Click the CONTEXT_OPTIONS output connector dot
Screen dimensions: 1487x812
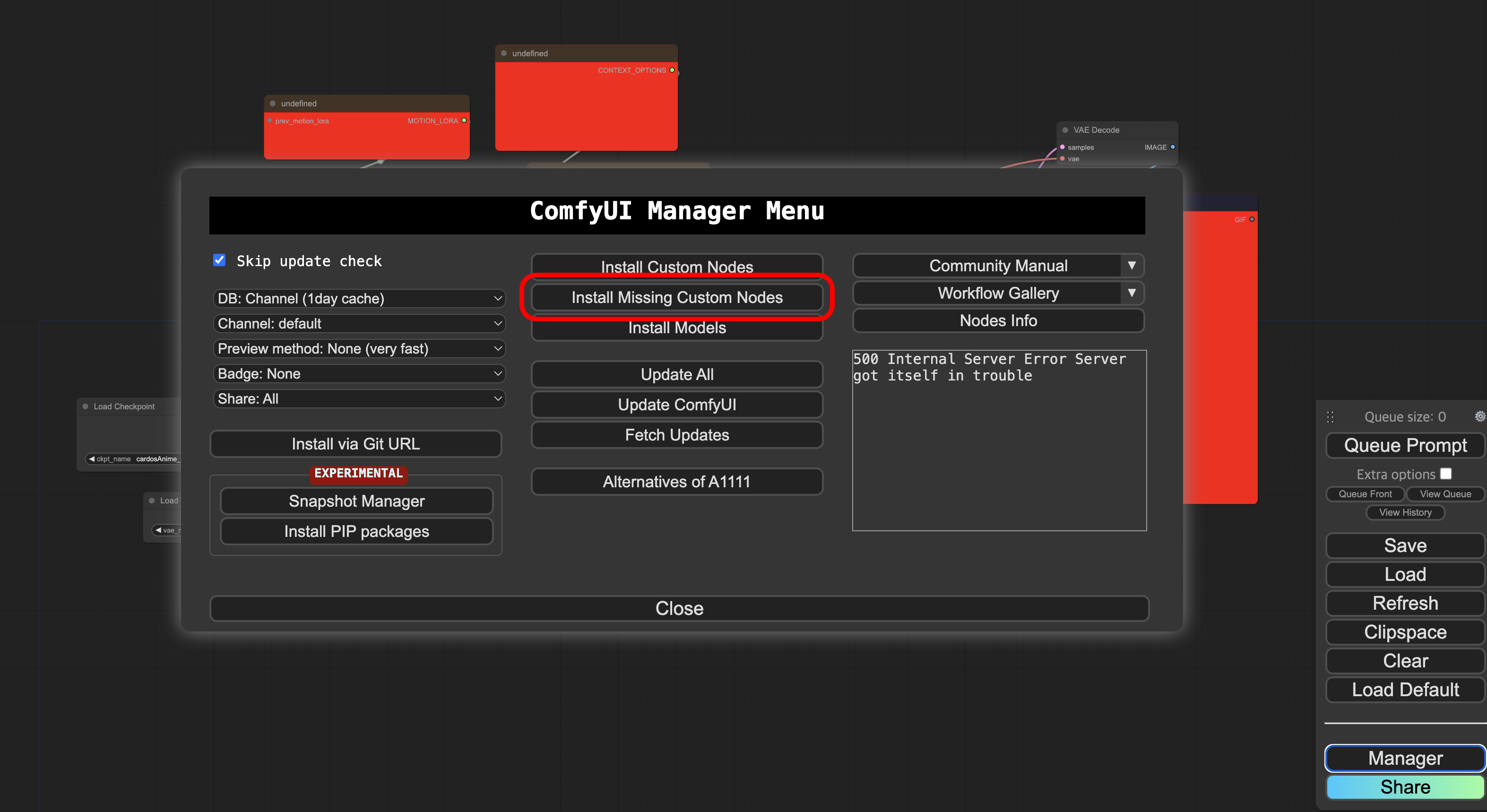pos(672,70)
